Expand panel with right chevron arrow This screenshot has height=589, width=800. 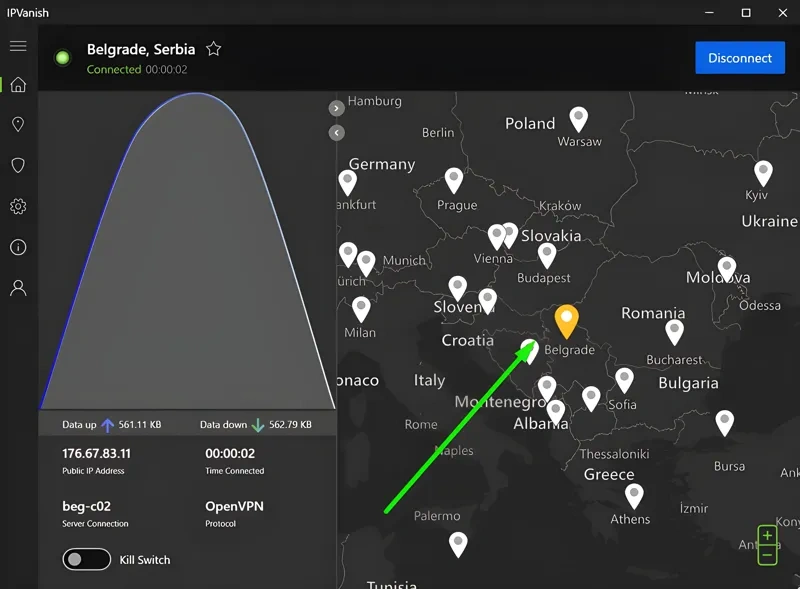[x=336, y=108]
